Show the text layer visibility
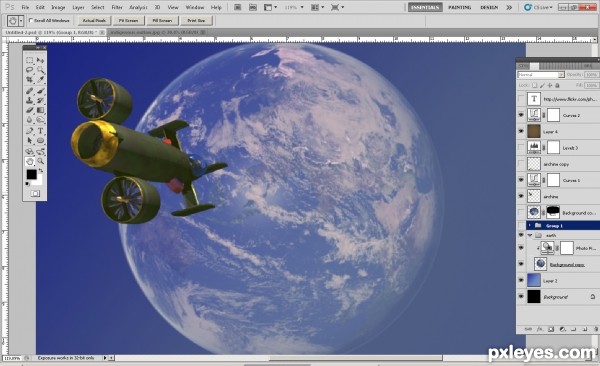The width and height of the screenshot is (600, 366). point(521,99)
